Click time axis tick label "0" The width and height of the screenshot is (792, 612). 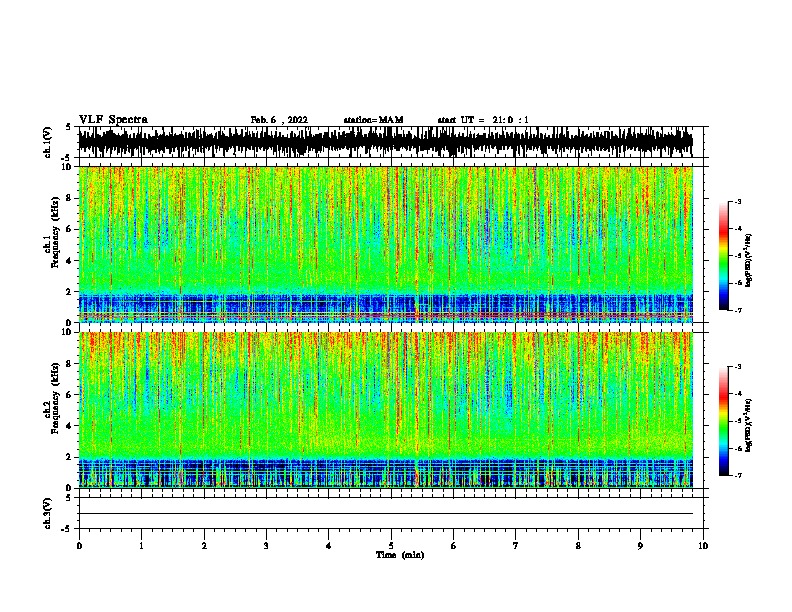pos(79,545)
